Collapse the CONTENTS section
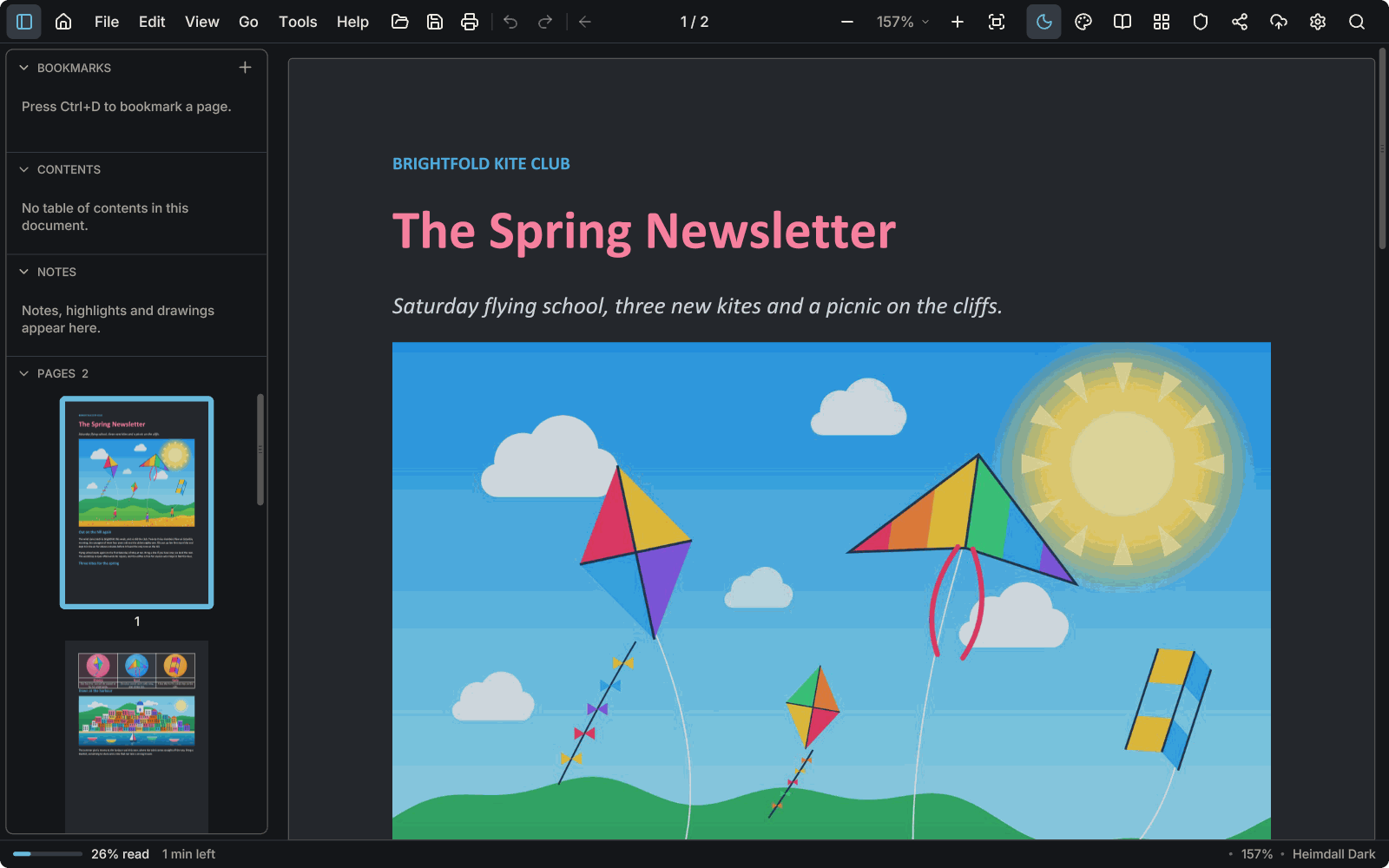 24,169
